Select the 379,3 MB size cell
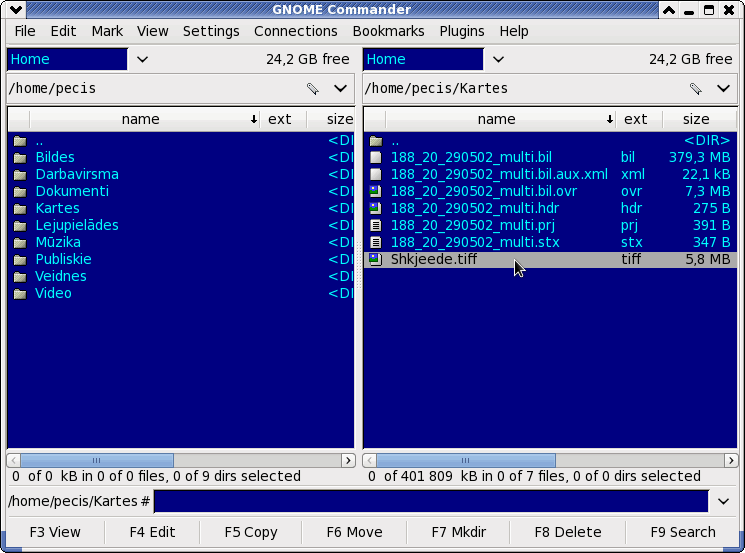Viewport: 745px width, 553px height. pyautogui.click(x=699, y=157)
